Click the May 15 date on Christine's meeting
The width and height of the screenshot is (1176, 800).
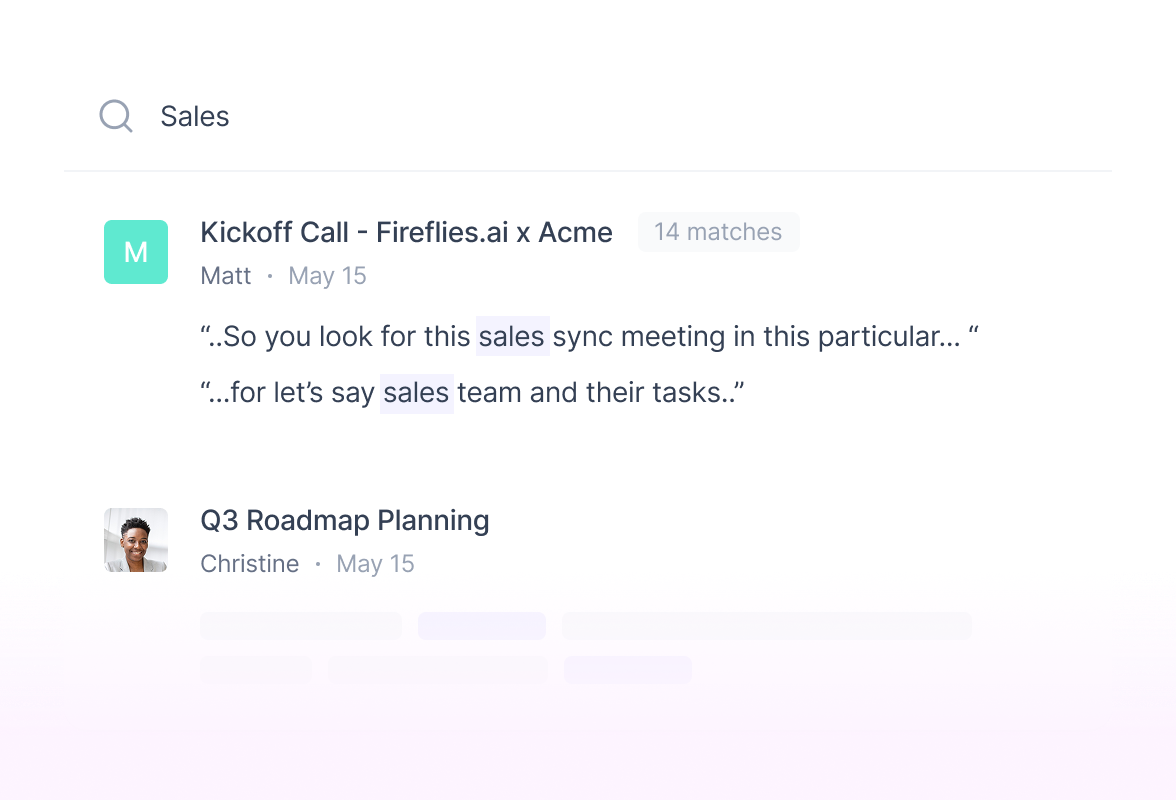pos(375,563)
